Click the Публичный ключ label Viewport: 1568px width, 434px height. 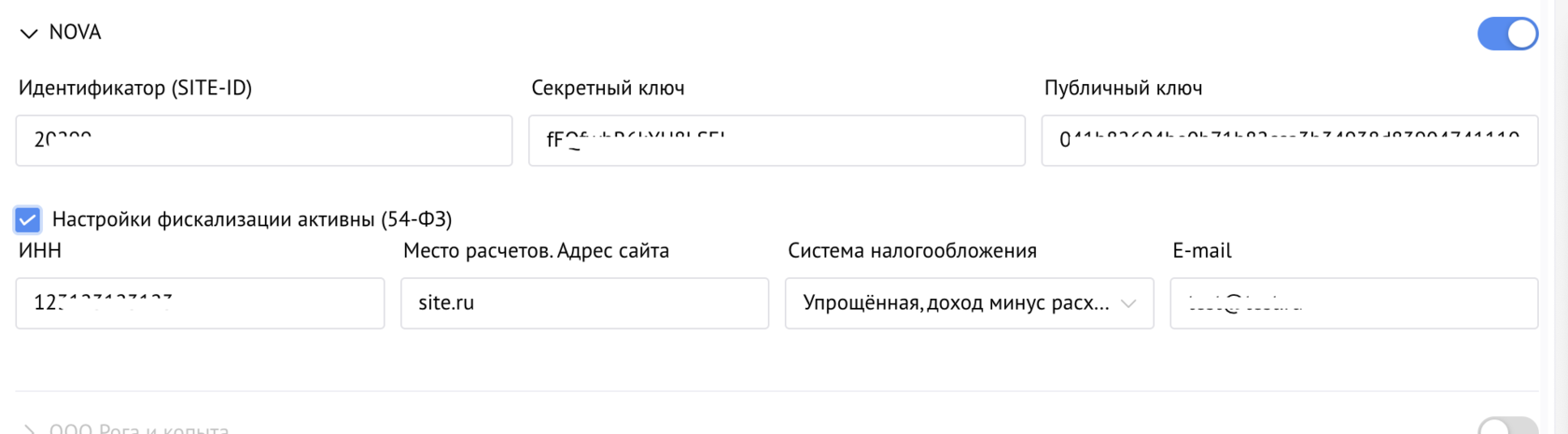tap(1123, 89)
